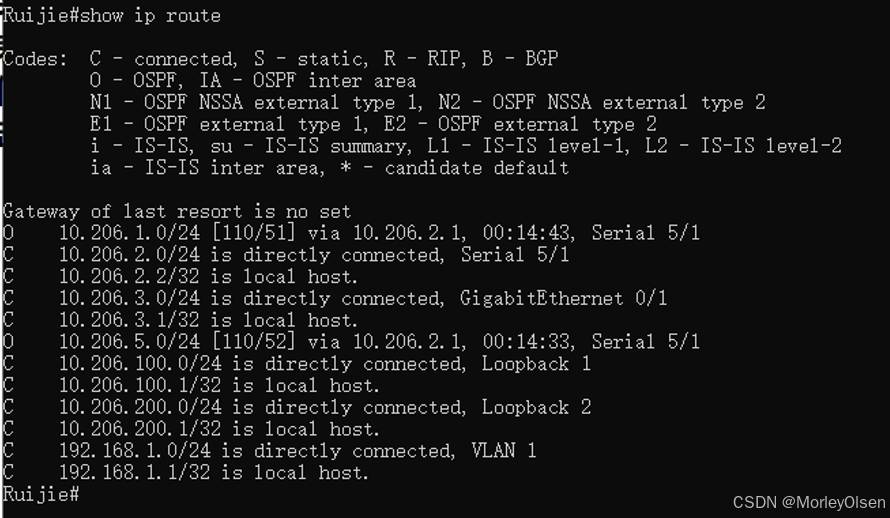890x518 pixels.
Task: Click the 'candidate default' legend text
Action: coord(477,168)
